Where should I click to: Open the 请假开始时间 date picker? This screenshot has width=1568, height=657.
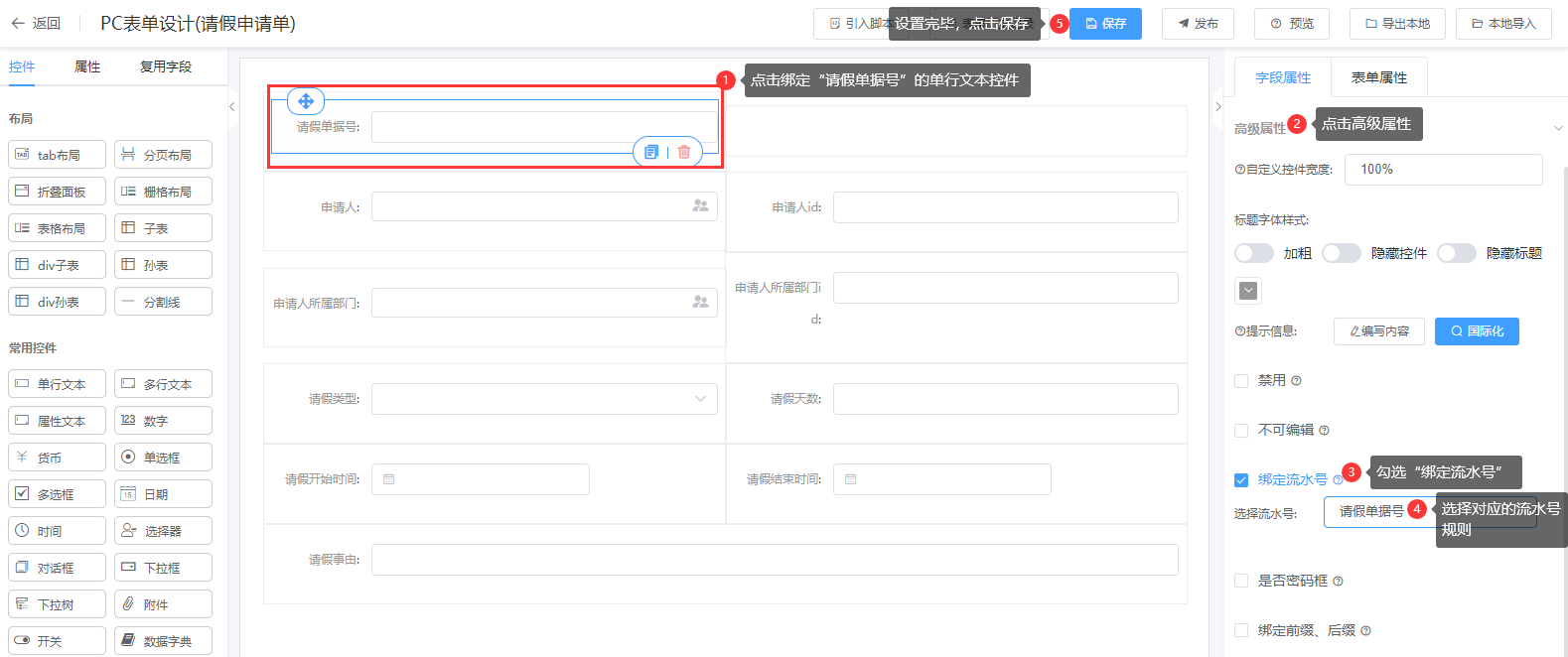(x=481, y=479)
